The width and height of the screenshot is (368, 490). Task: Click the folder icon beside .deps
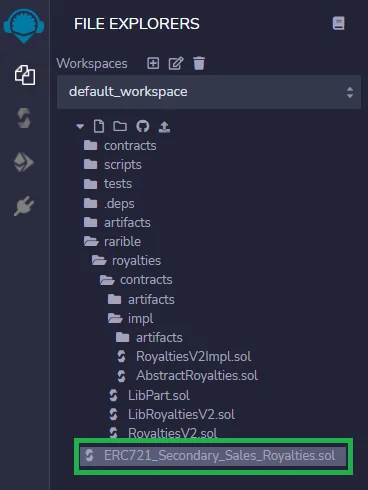(x=91, y=203)
